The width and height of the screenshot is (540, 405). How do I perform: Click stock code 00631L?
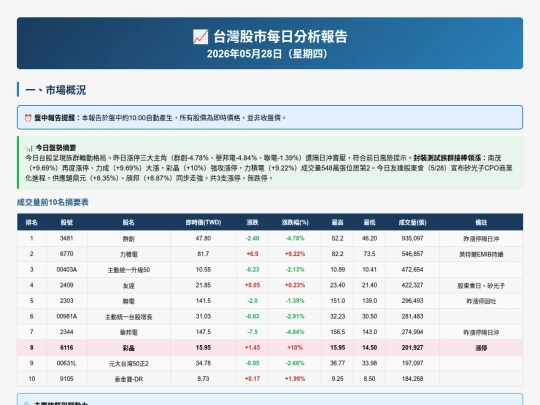pos(66,363)
